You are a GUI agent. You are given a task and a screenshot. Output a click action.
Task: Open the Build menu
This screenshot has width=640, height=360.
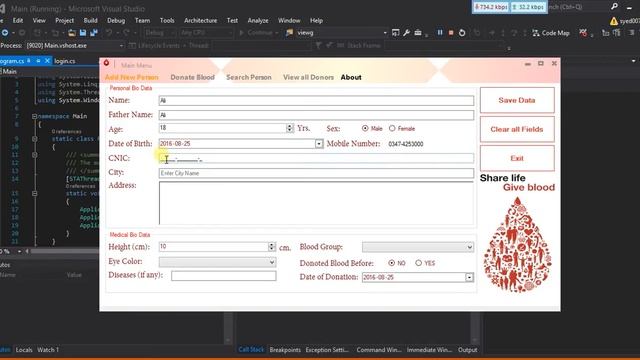(x=90, y=20)
